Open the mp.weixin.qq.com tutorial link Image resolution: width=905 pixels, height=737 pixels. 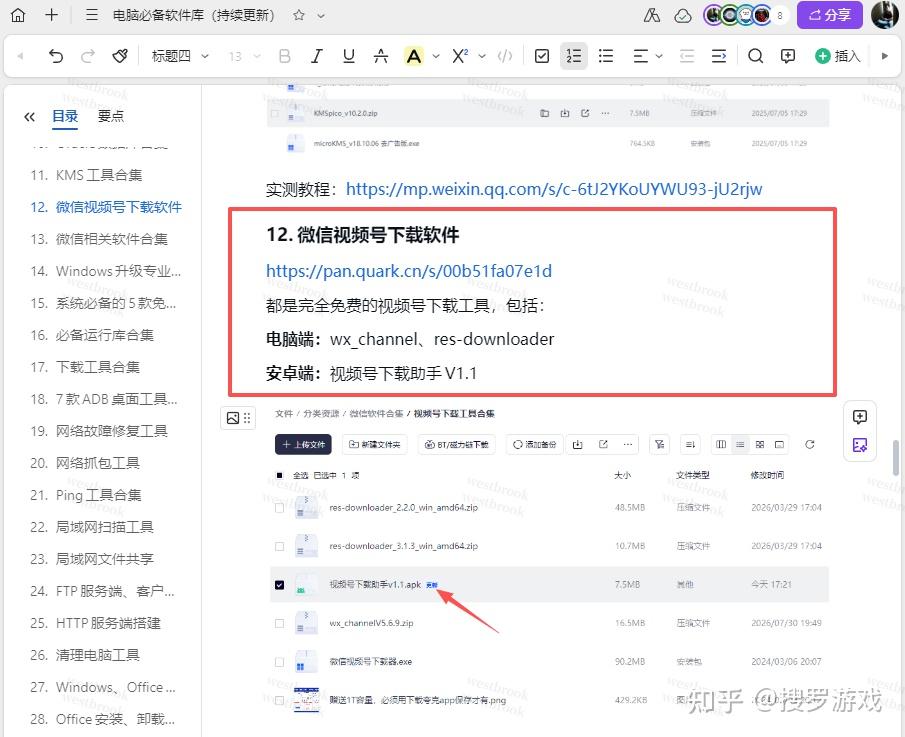click(554, 189)
